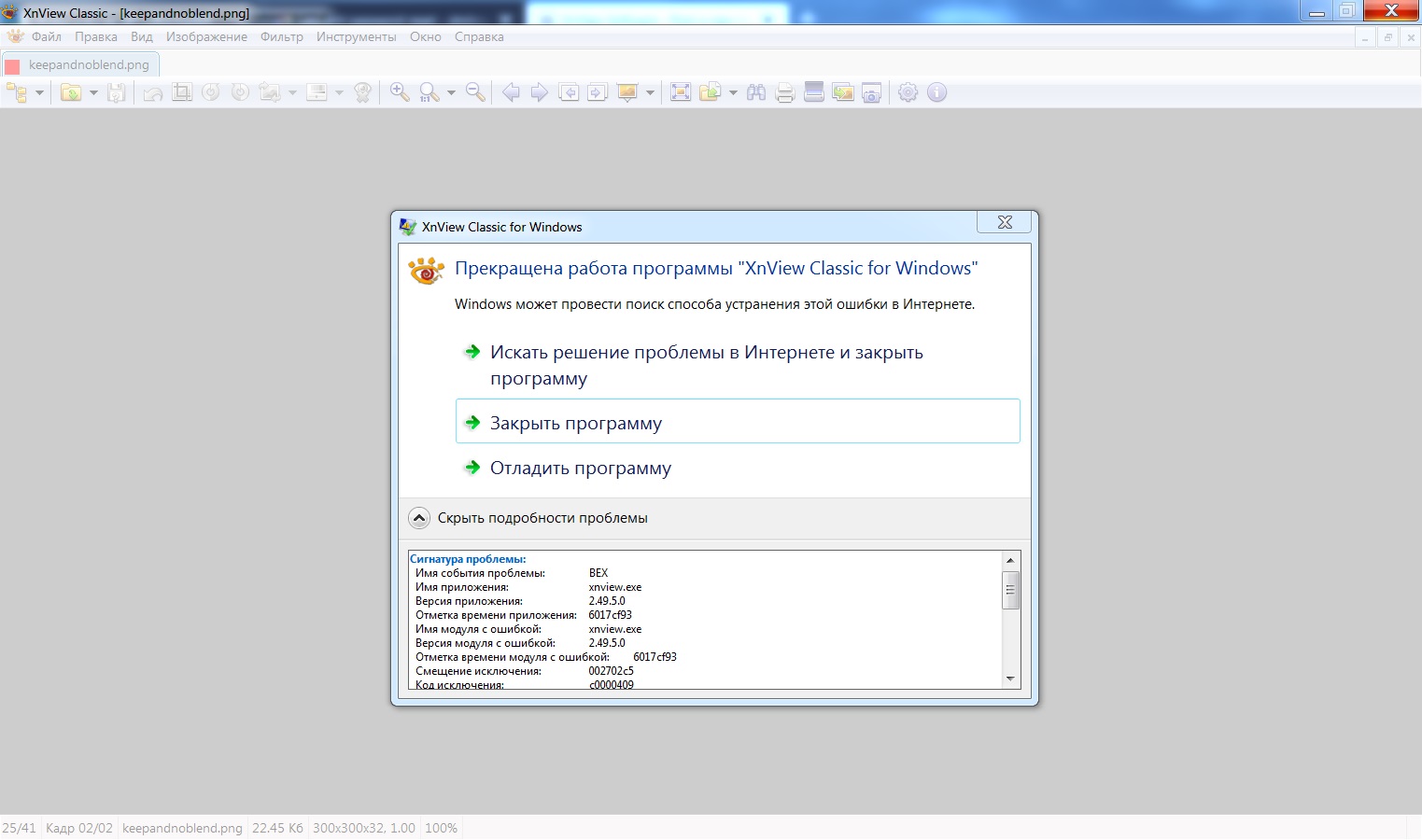Screen dimensions: 1422x840
Task: Show the next frame icon
Action: click(598, 92)
